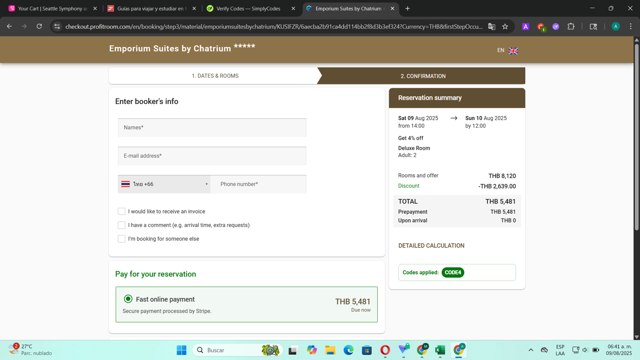Open battery icon in system tray
Image resolution: width=640 pixels, height=360 pixels.
596,350
